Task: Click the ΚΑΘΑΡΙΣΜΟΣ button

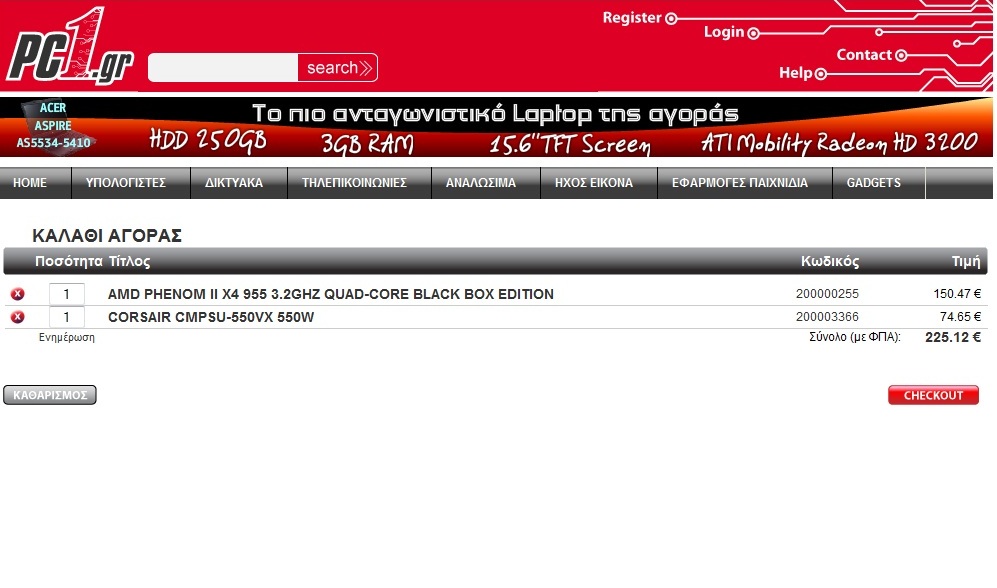Action: 50,395
